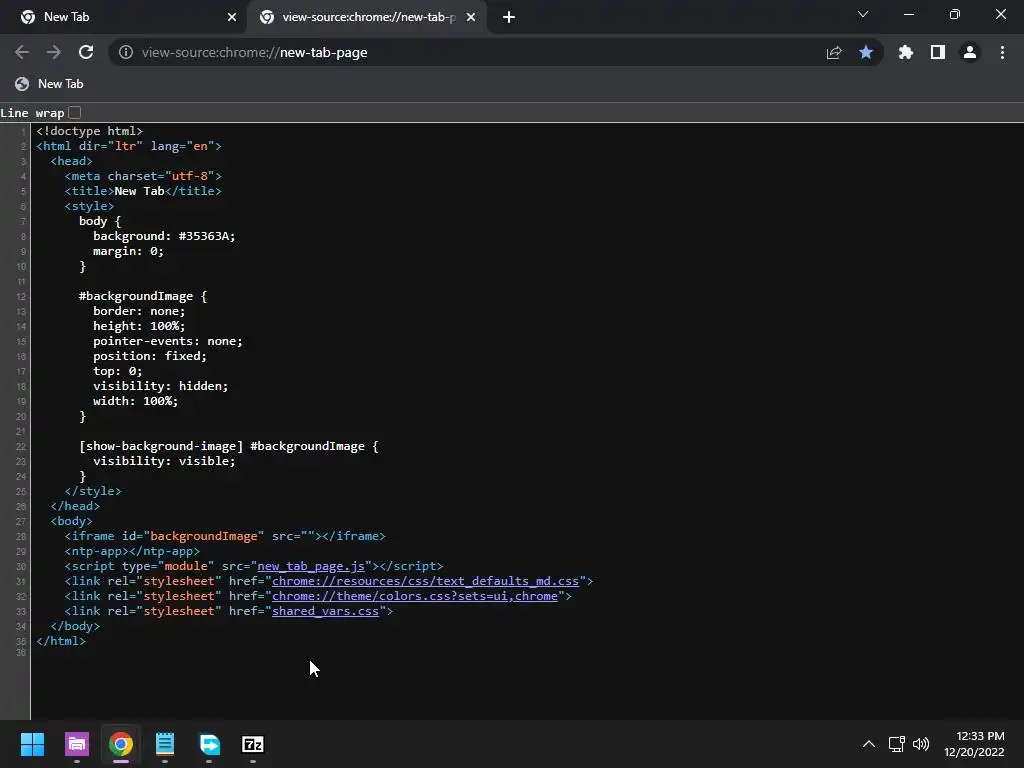
Task: Click the visibility: hidden; line
Action: (161, 386)
